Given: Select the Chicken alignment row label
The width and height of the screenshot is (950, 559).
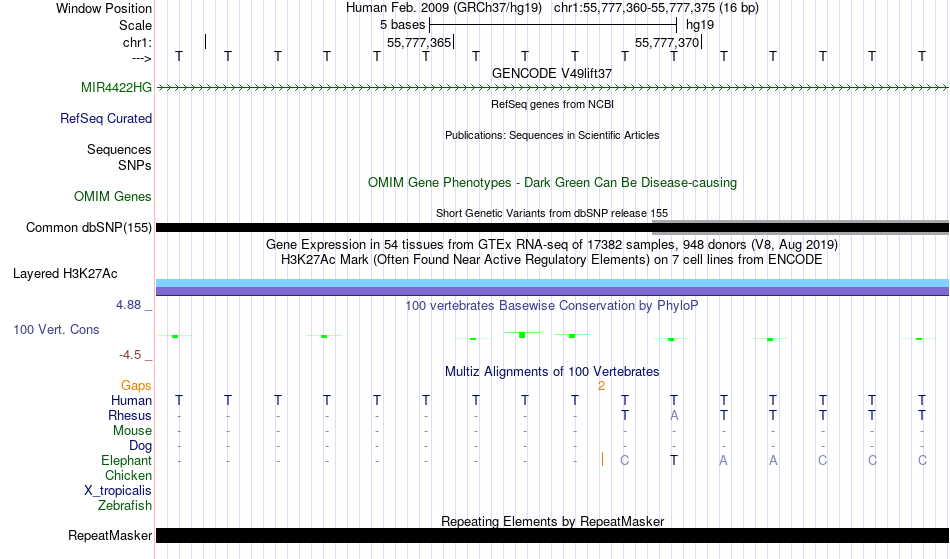Looking at the screenshot, I should [128, 475].
